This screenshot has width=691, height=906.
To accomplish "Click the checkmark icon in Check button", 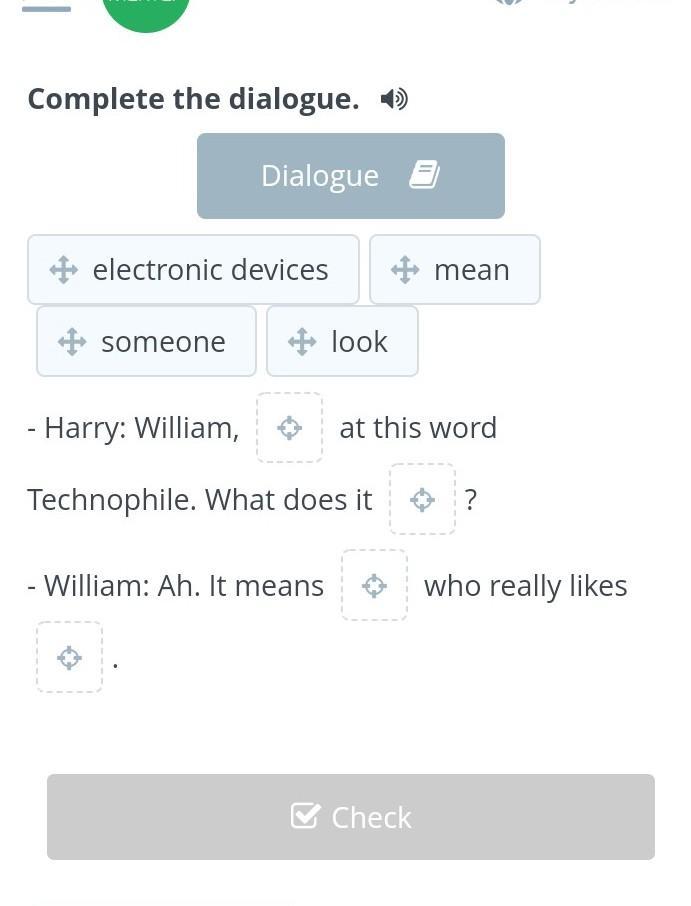I will [305, 816].
